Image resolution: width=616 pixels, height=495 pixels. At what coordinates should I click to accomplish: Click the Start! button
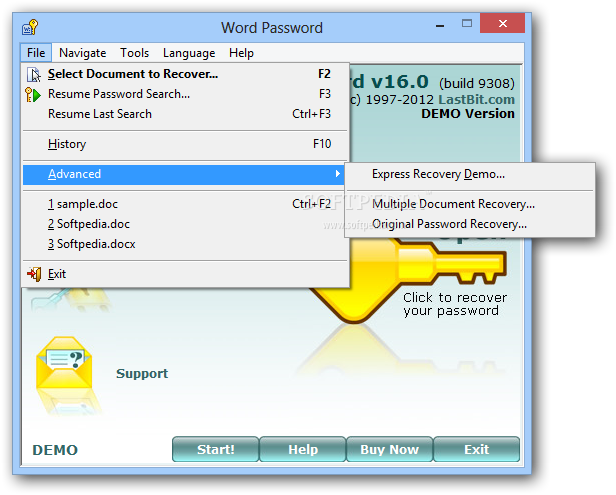pos(216,449)
